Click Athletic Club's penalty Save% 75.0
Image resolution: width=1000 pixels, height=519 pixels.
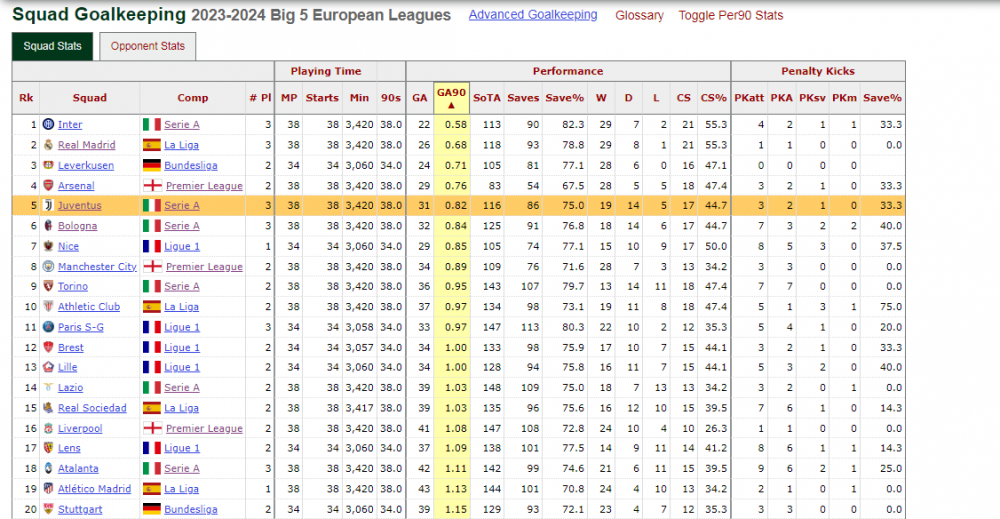pyautogui.click(x=890, y=307)
